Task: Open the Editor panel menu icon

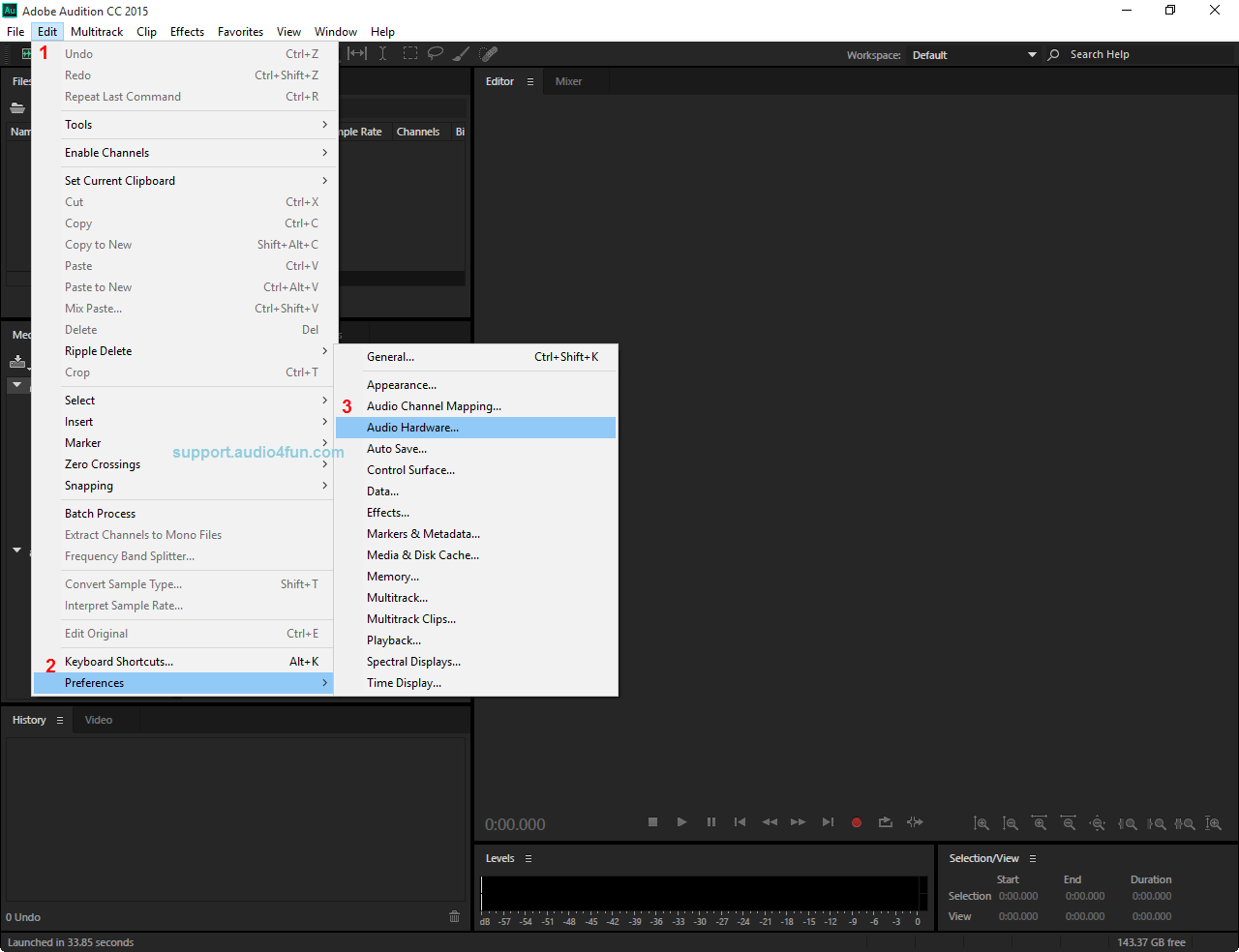Action: pos(530,81)
